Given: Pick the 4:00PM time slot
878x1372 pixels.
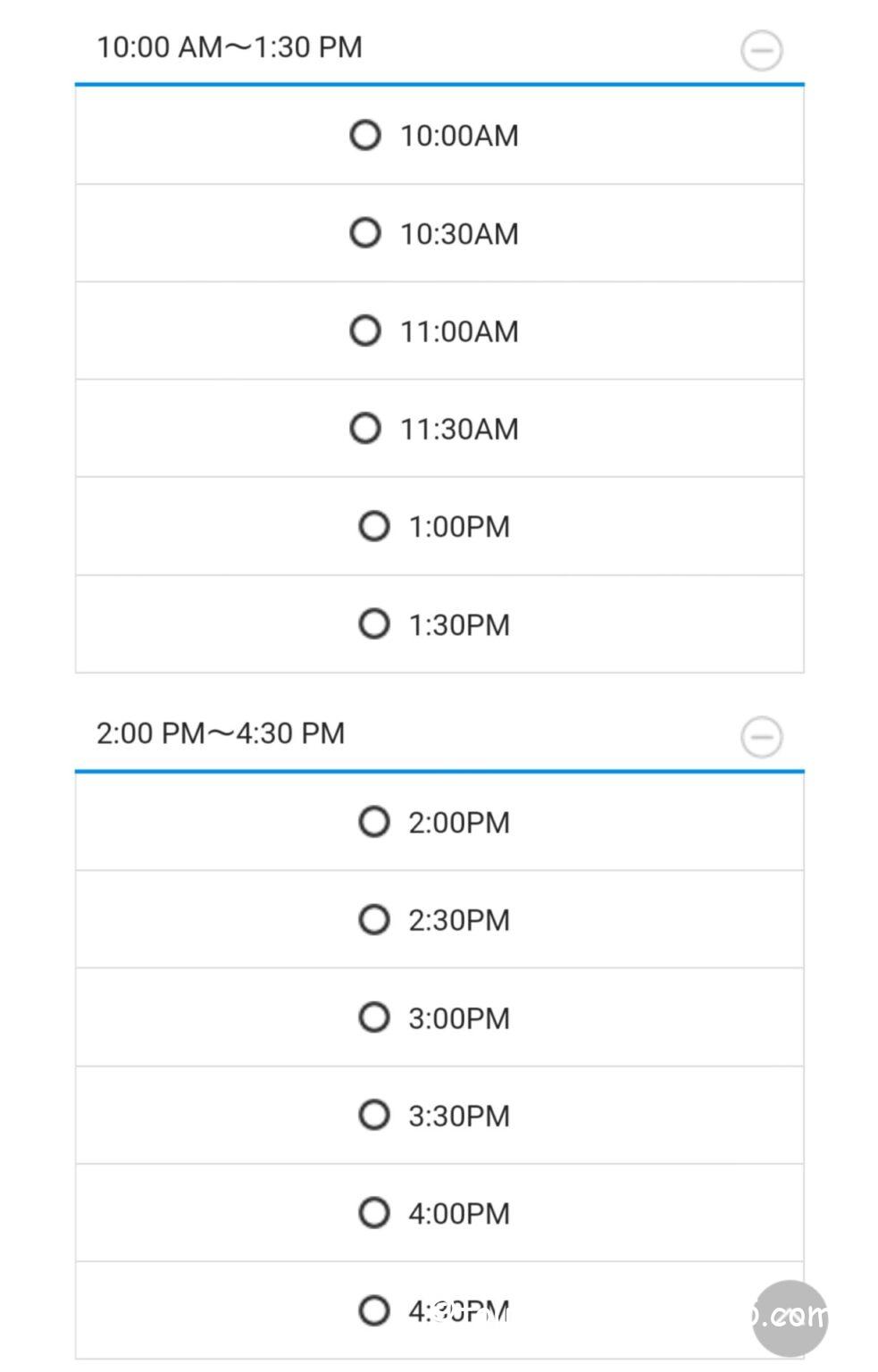Looking at the screenshot, I should (374, 1213).
